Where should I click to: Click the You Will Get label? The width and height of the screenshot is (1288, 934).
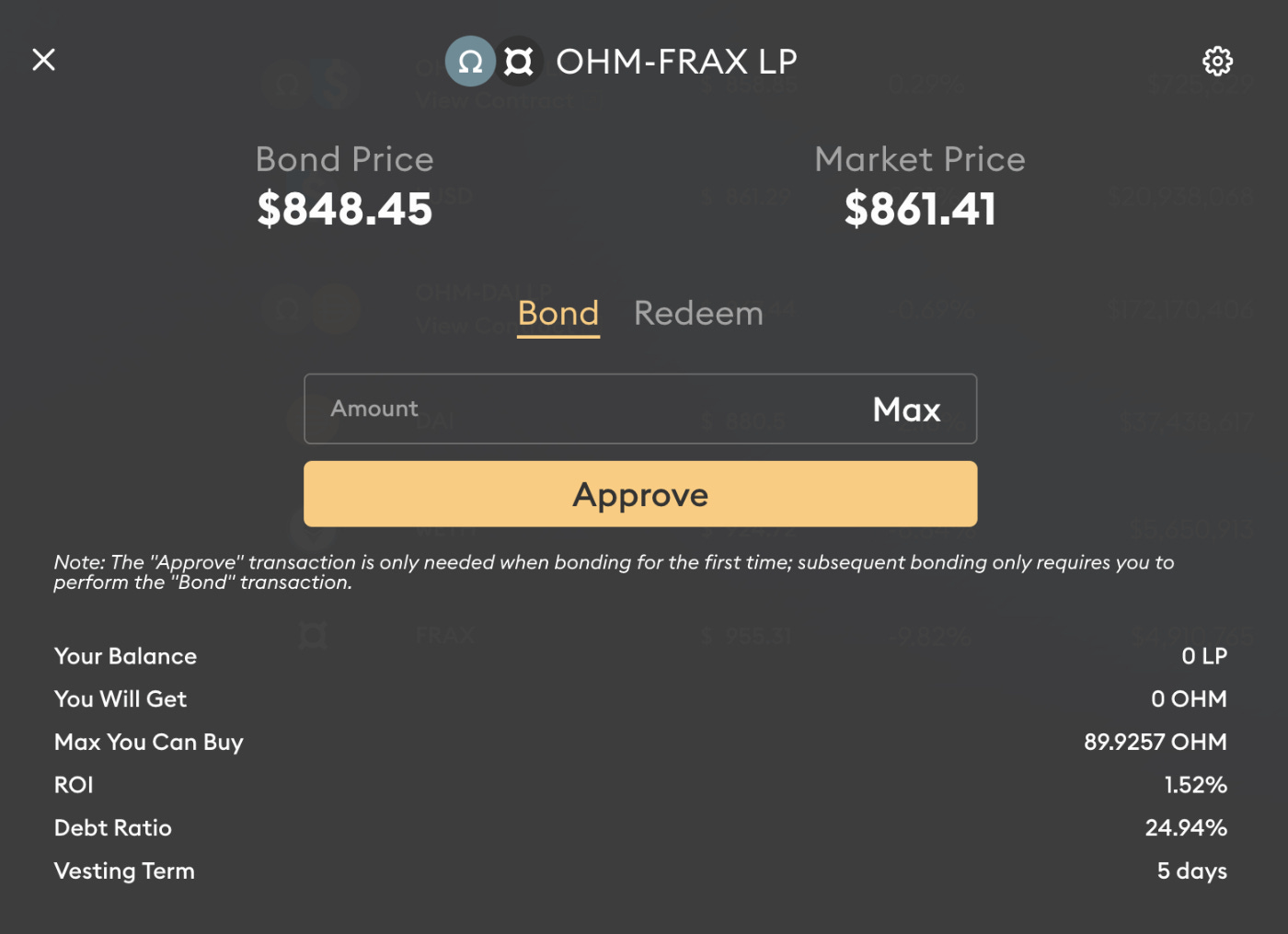(121, 699)
